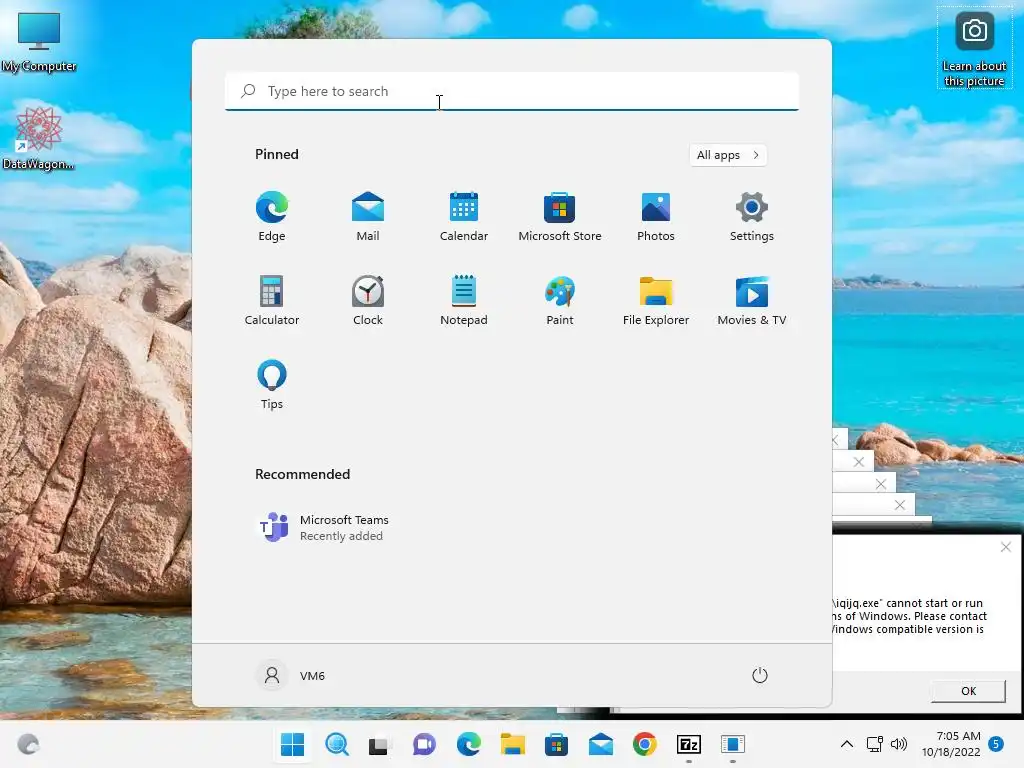This screenshot has height=768, width=1024.
Task: Close the iqijq.exe error dialog
Action: click(1006, 547)
